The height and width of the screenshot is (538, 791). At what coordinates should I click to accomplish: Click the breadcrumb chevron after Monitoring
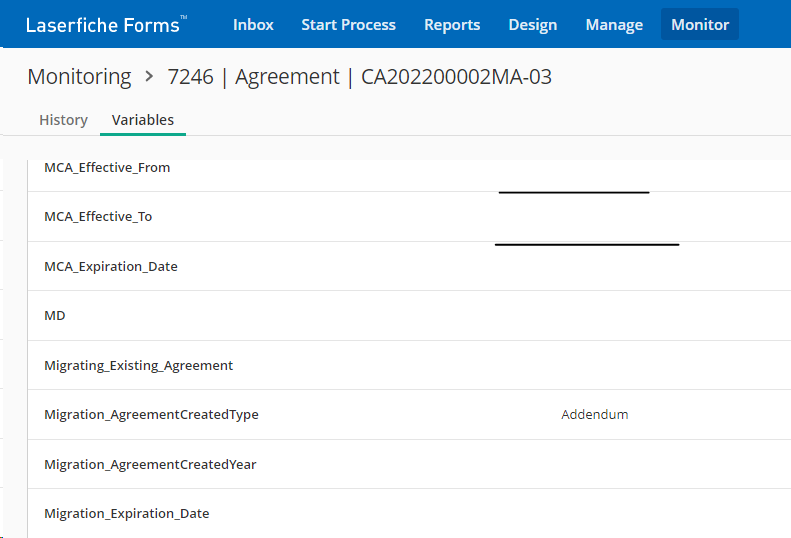click(x=149, y=77)
